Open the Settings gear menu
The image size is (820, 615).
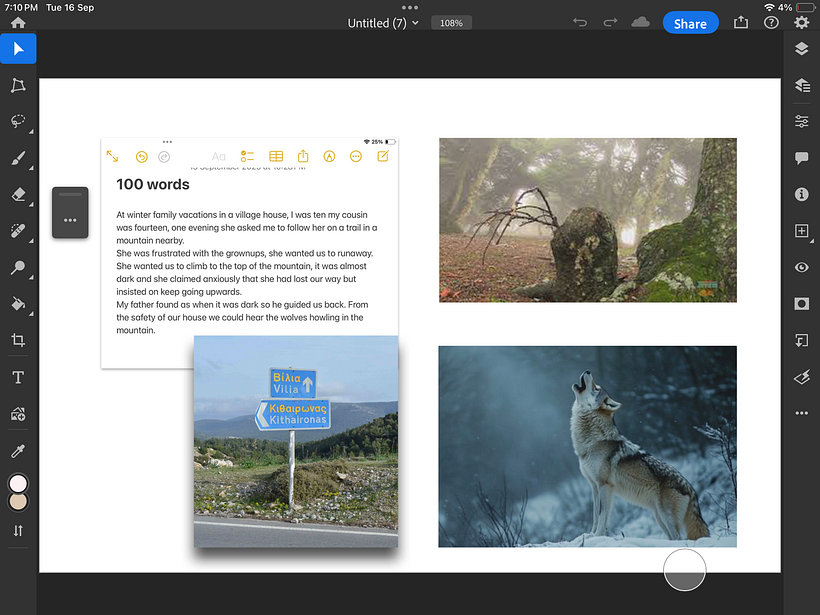tap(801, 23)
